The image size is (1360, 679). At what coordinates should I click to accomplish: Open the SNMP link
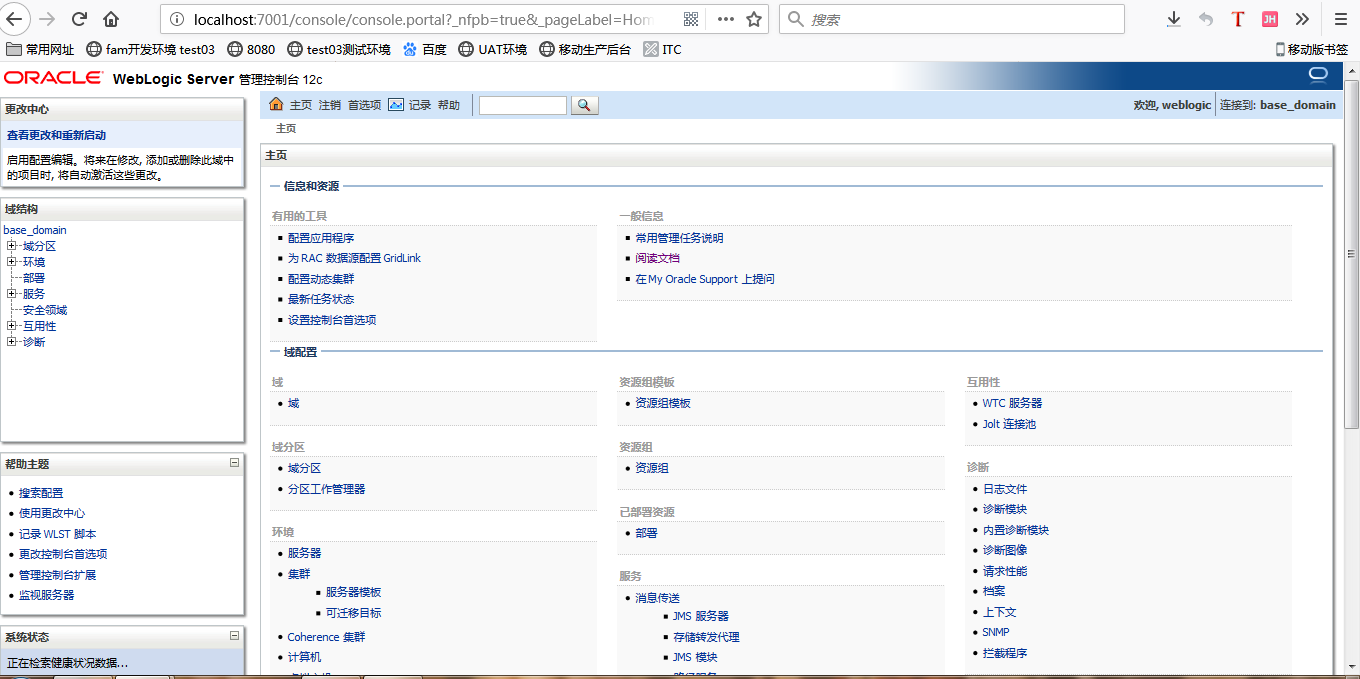[x=996, y=632]
